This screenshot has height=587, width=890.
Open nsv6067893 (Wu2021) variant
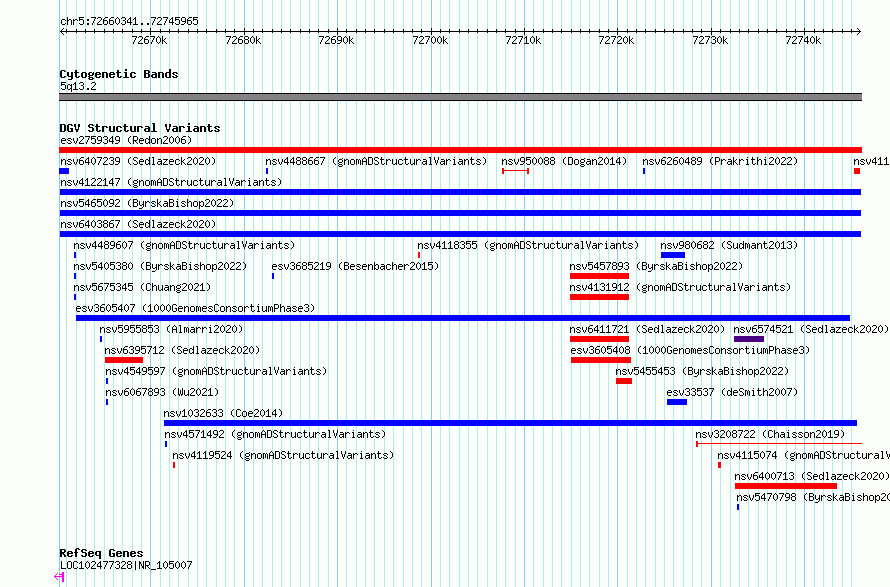pos(162,392)
